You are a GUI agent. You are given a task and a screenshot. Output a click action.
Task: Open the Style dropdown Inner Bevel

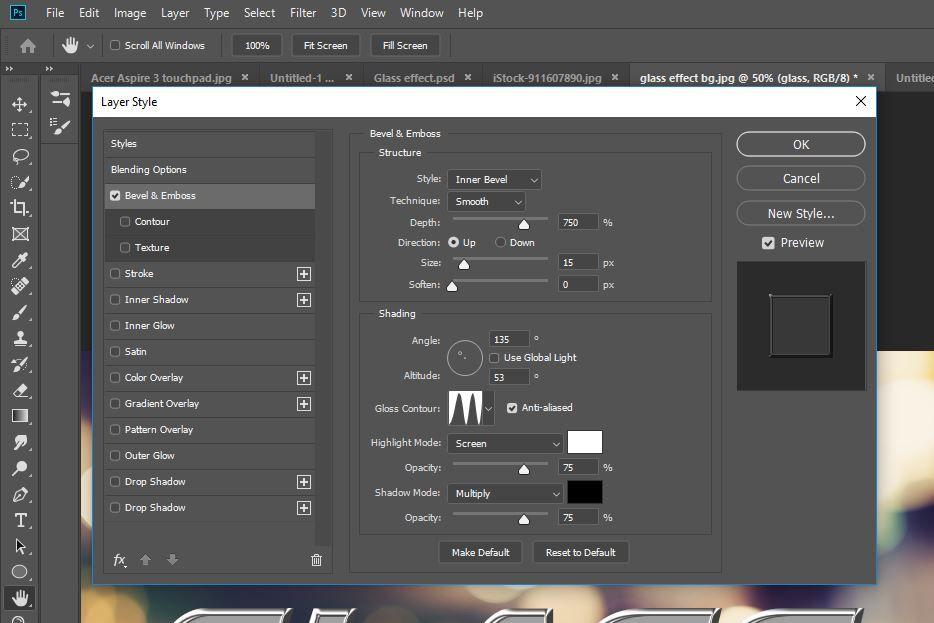coord(494,179)
